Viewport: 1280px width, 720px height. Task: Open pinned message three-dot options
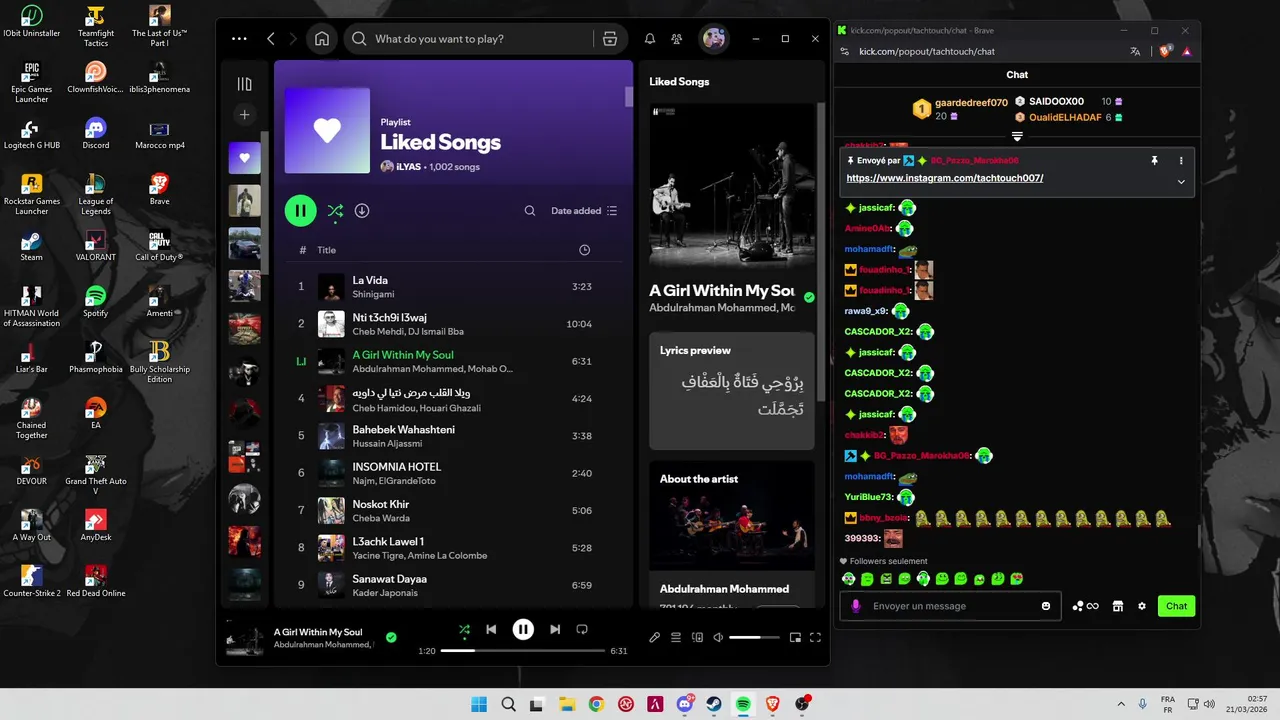tap(1181, 160)
